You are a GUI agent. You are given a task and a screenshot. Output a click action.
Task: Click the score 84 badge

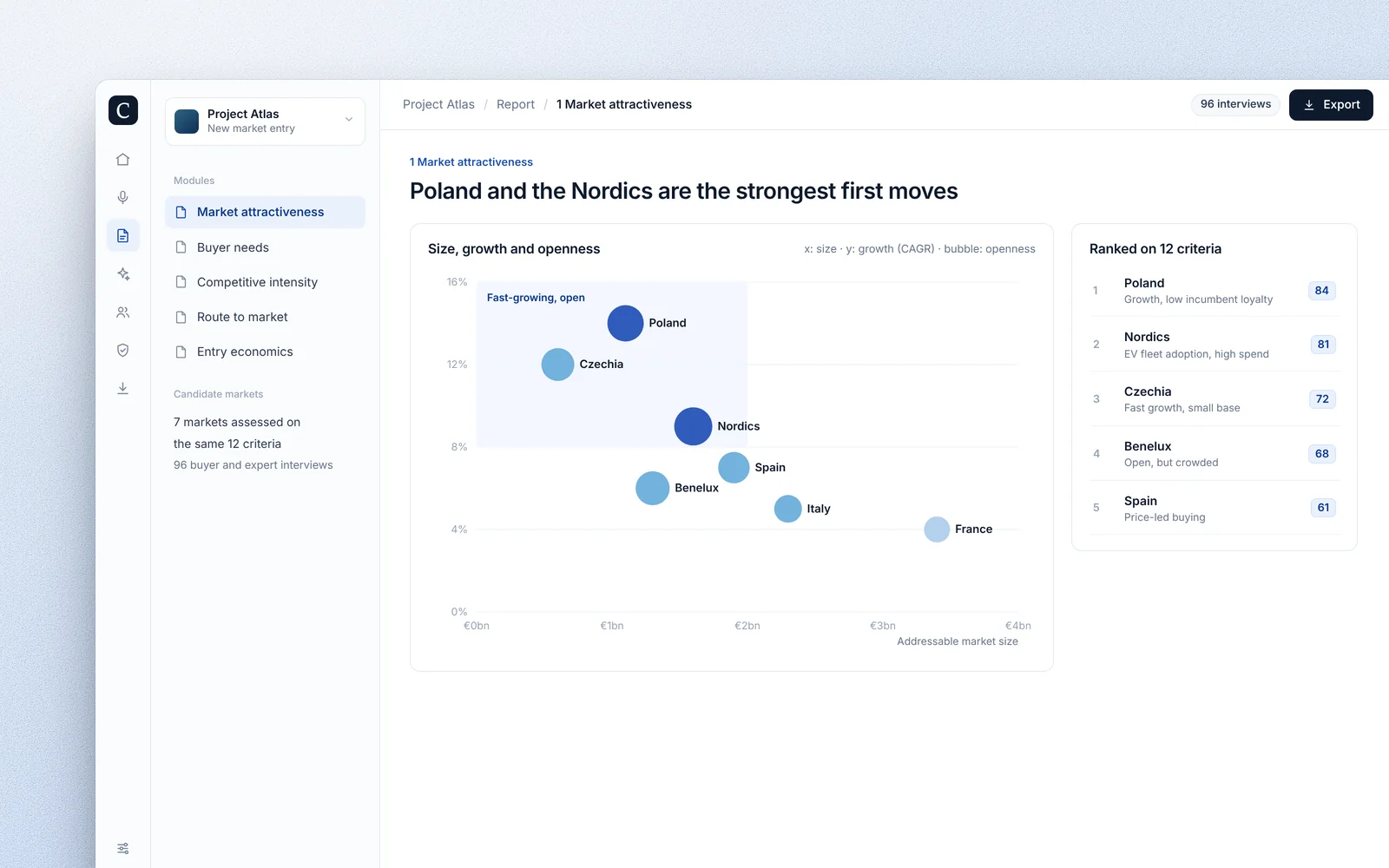click(1321, 291)
